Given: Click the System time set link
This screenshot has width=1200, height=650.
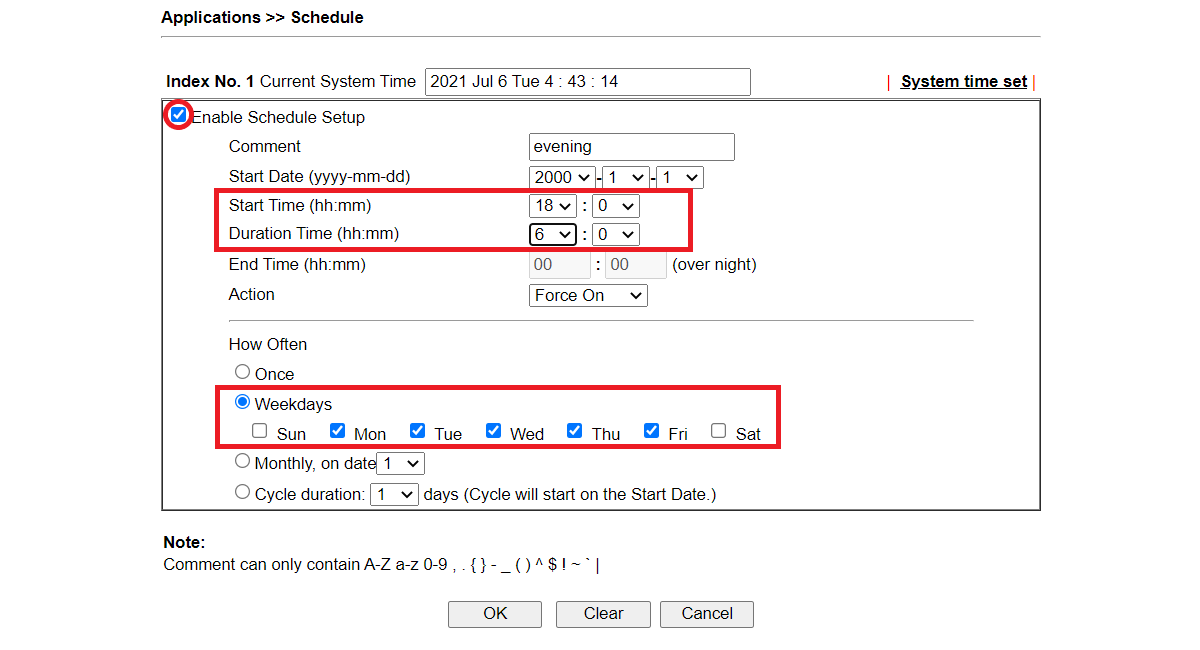Looking at the screenshot, I should (963, 82).
